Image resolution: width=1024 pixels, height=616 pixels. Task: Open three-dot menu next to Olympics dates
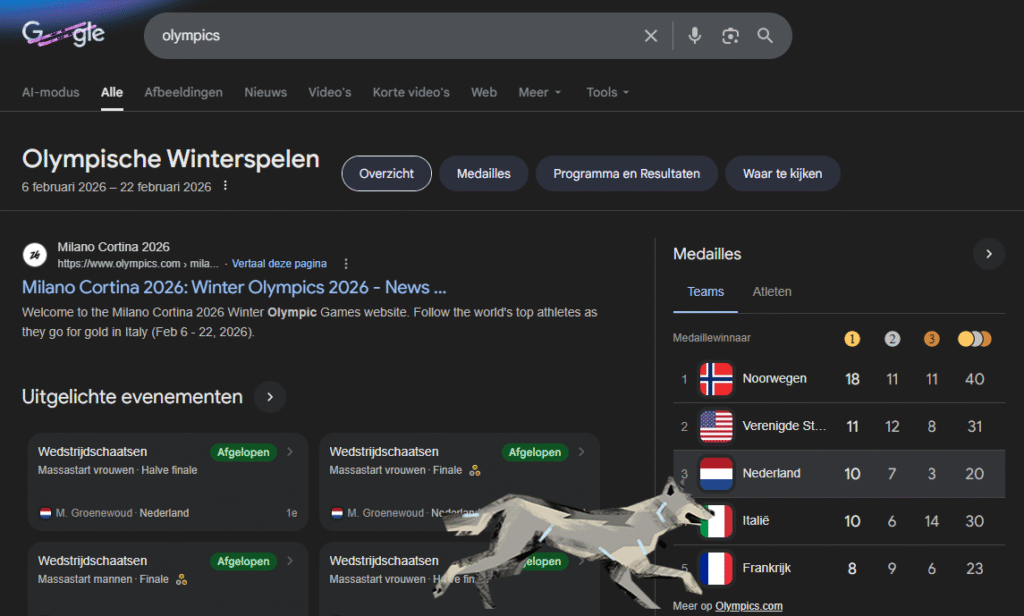(225, 186)
